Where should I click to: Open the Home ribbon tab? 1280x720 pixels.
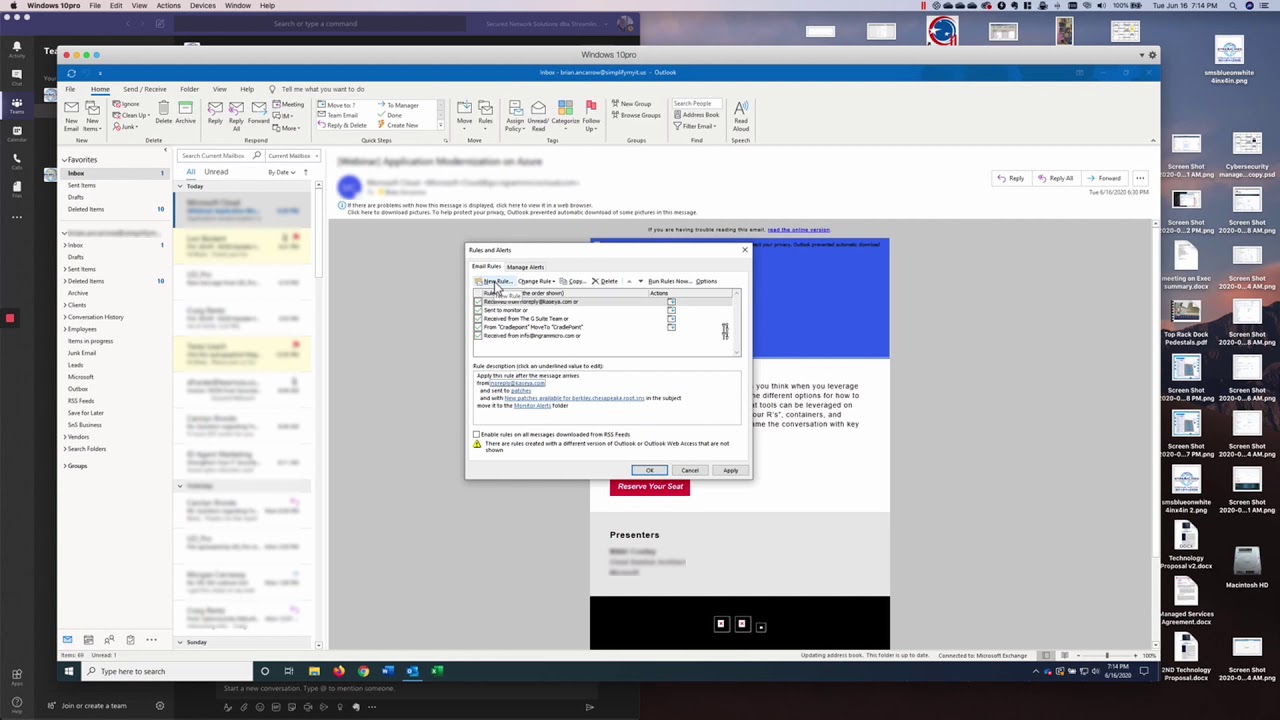point(100,89)
